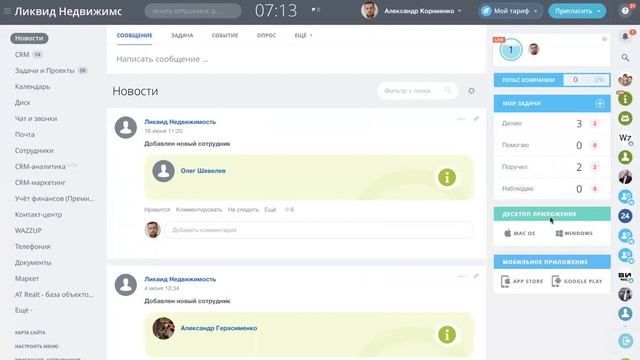This screenshot has width=640, height=360.
Task: Open Календарь in the left menu
Action: coord(32,87)
